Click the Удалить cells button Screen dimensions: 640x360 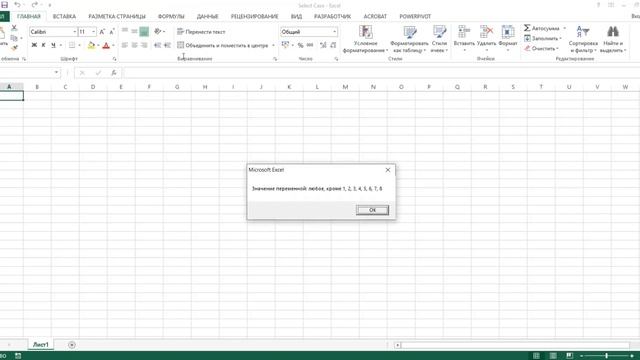486,39
